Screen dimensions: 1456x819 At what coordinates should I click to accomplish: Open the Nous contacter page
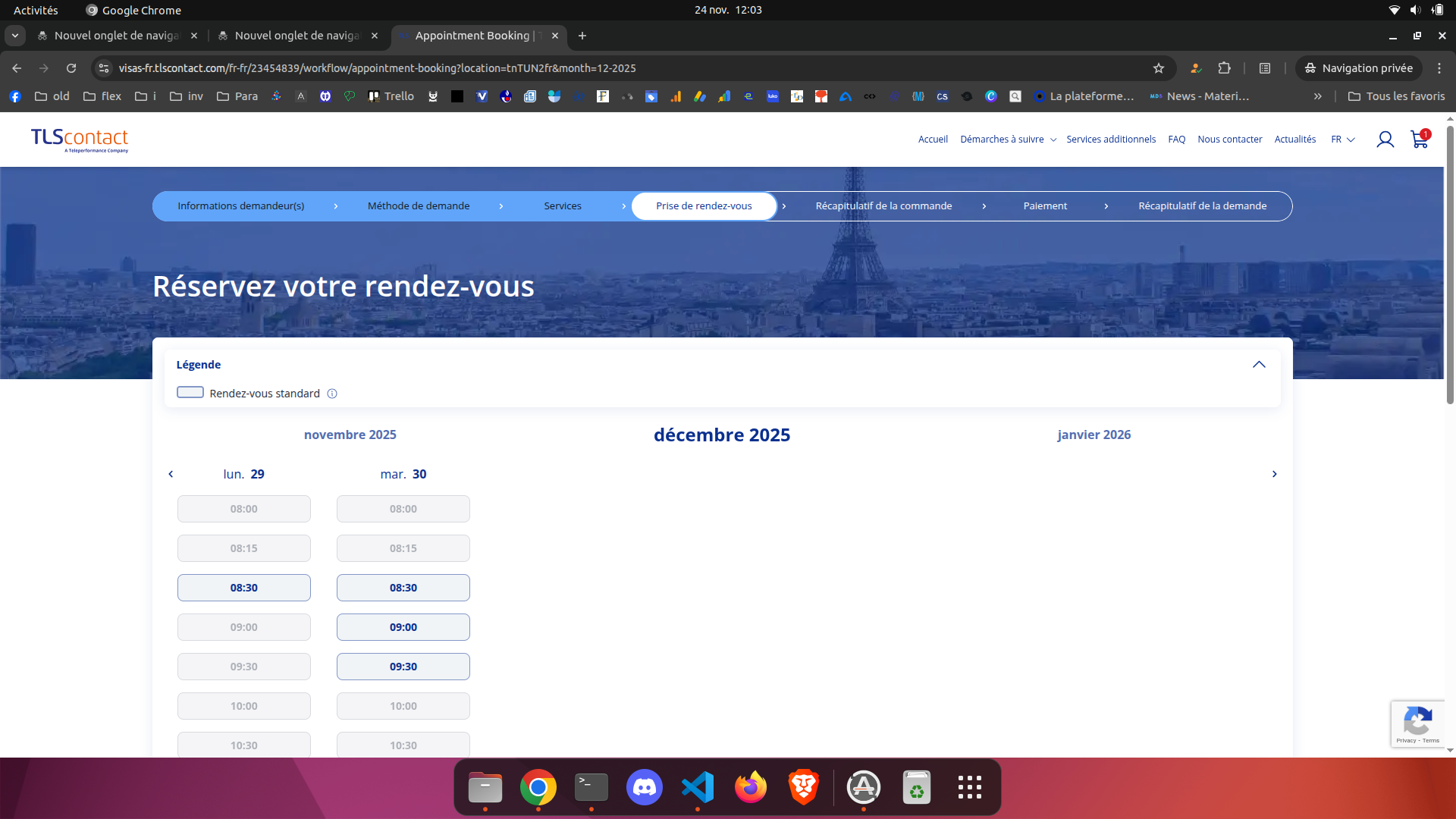click(x=1228, y=140)
